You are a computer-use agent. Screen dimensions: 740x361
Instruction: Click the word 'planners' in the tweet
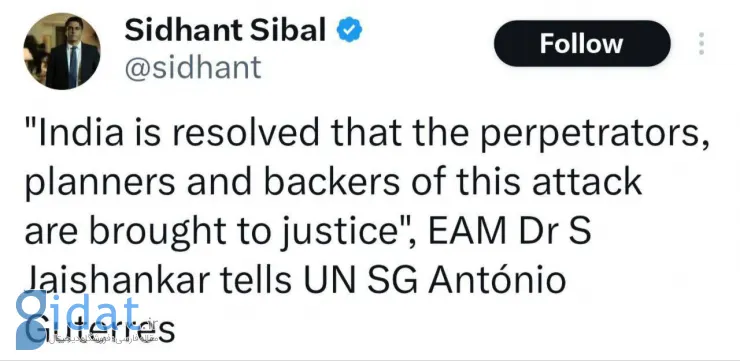[100, 185]
